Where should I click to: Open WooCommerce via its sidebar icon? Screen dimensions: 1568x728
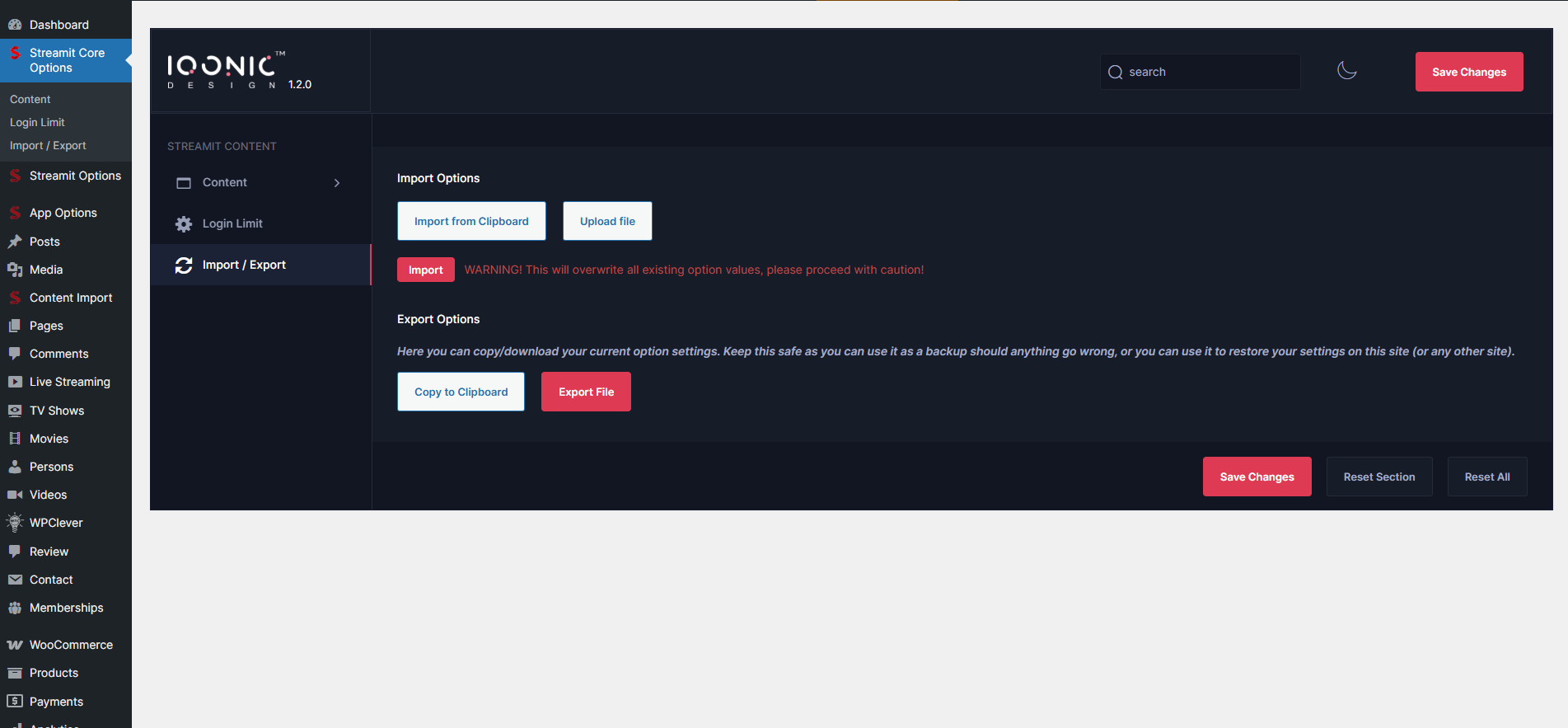[15, 645]
